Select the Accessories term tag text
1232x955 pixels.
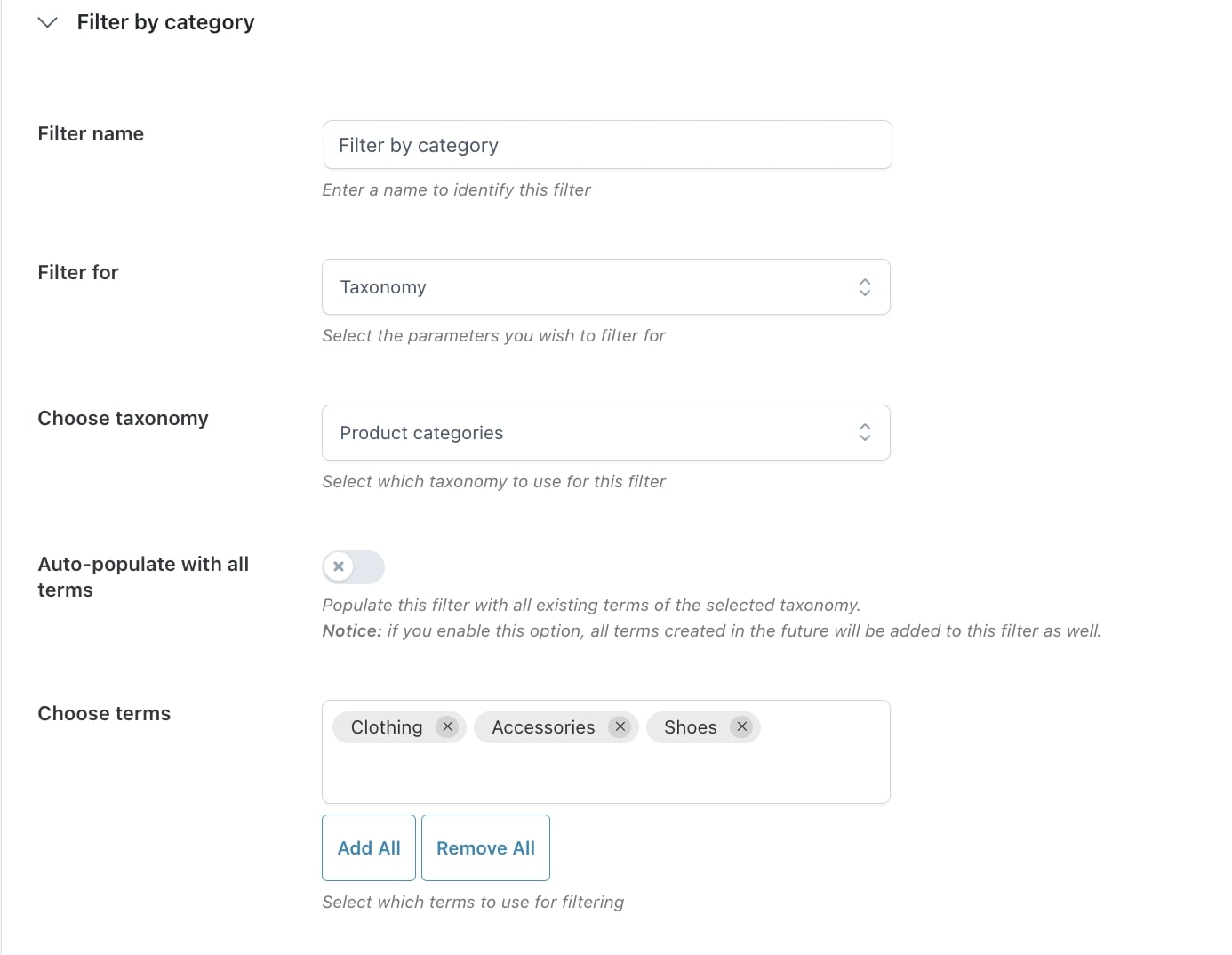click(543, 727)
